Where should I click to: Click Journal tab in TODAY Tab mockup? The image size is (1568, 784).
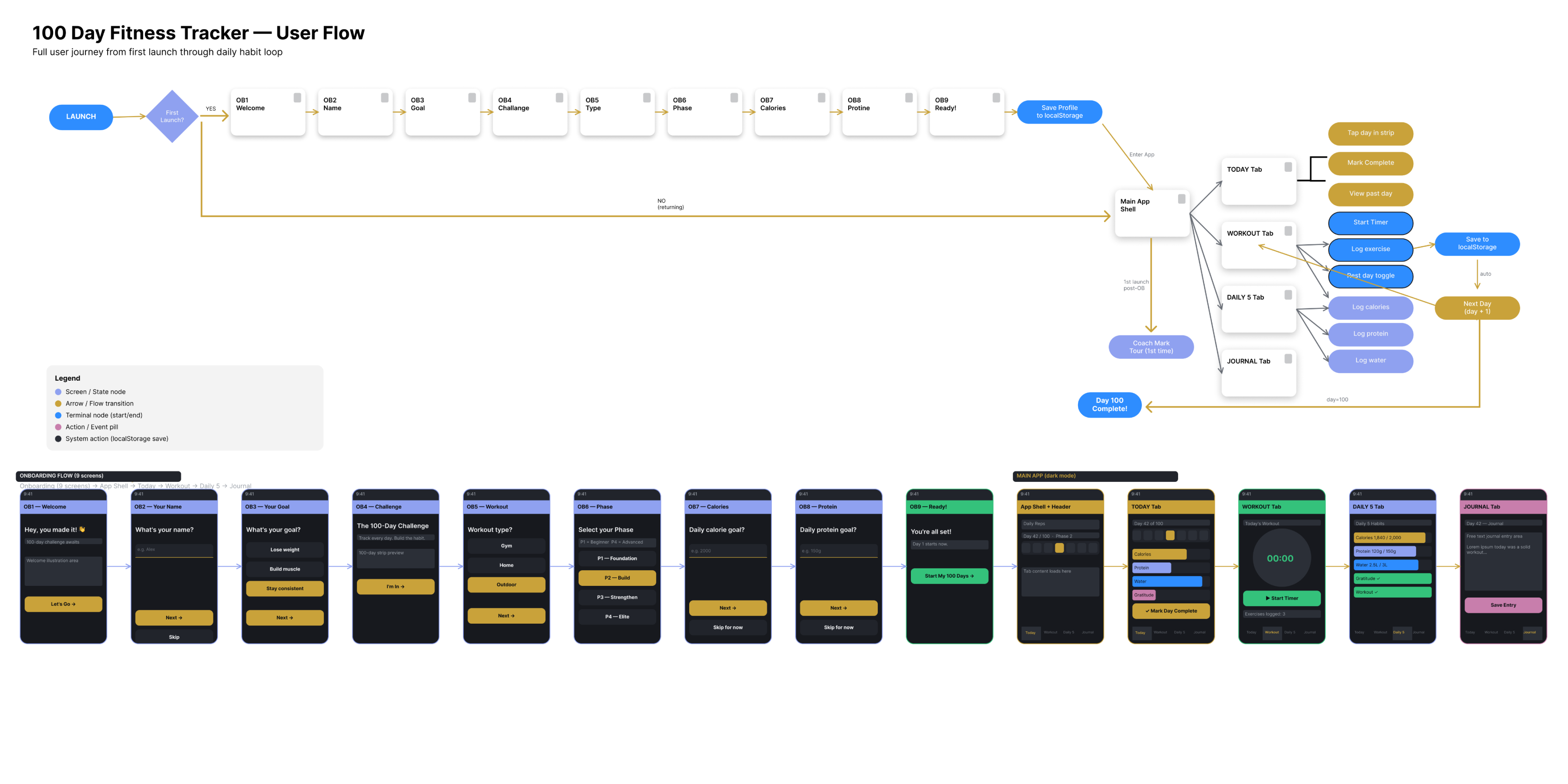pos(1200,633)
